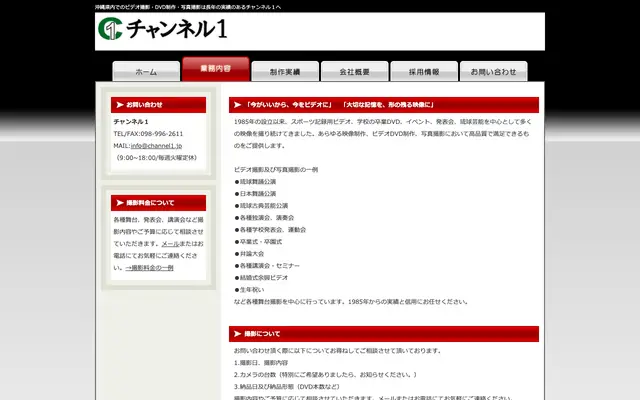Viewport: 640px width, 400px height.
Task: Click the TEL/FAX:098-996-2611 text
Action: (x=148, y=134)
